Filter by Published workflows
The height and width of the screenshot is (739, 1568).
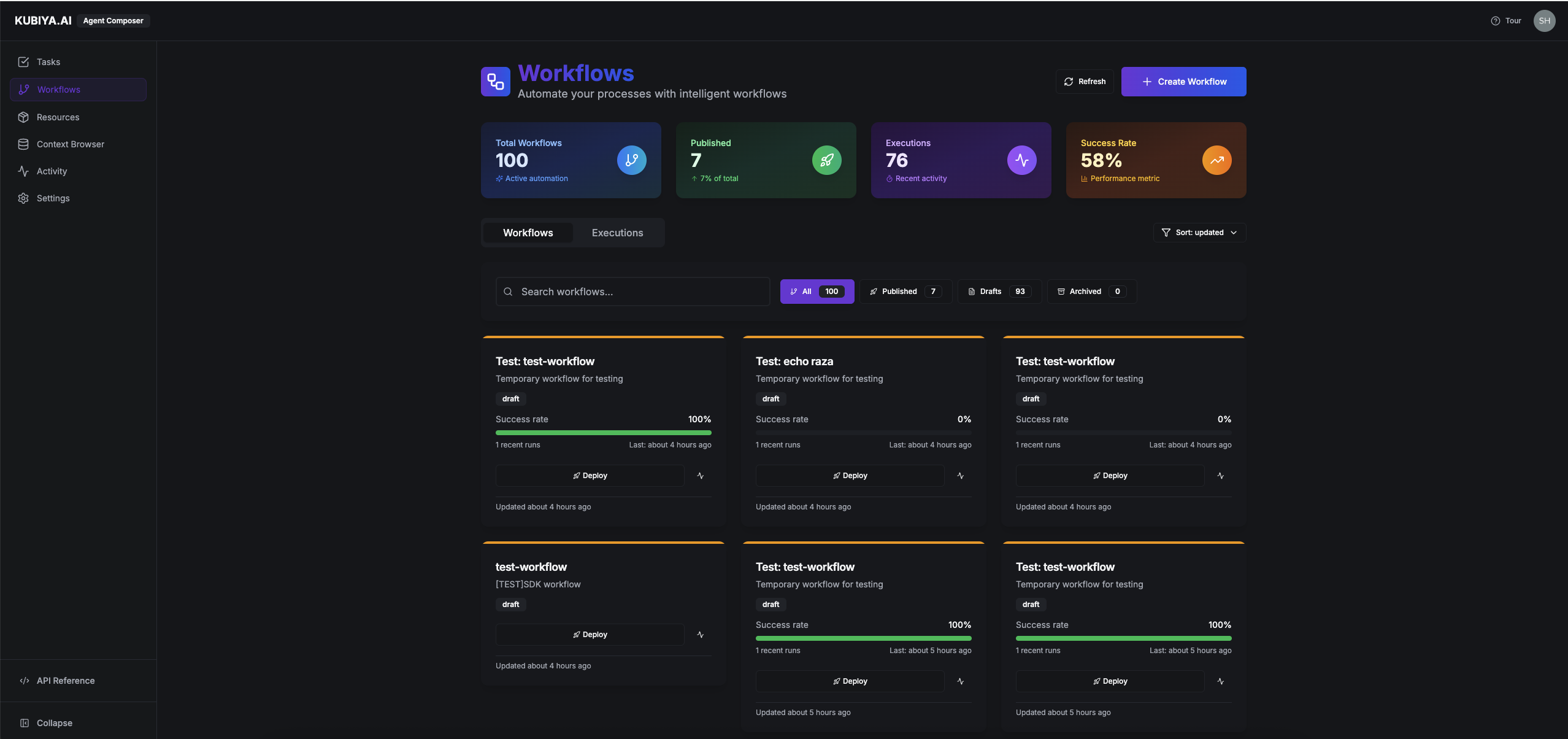(x=905, y=292)
